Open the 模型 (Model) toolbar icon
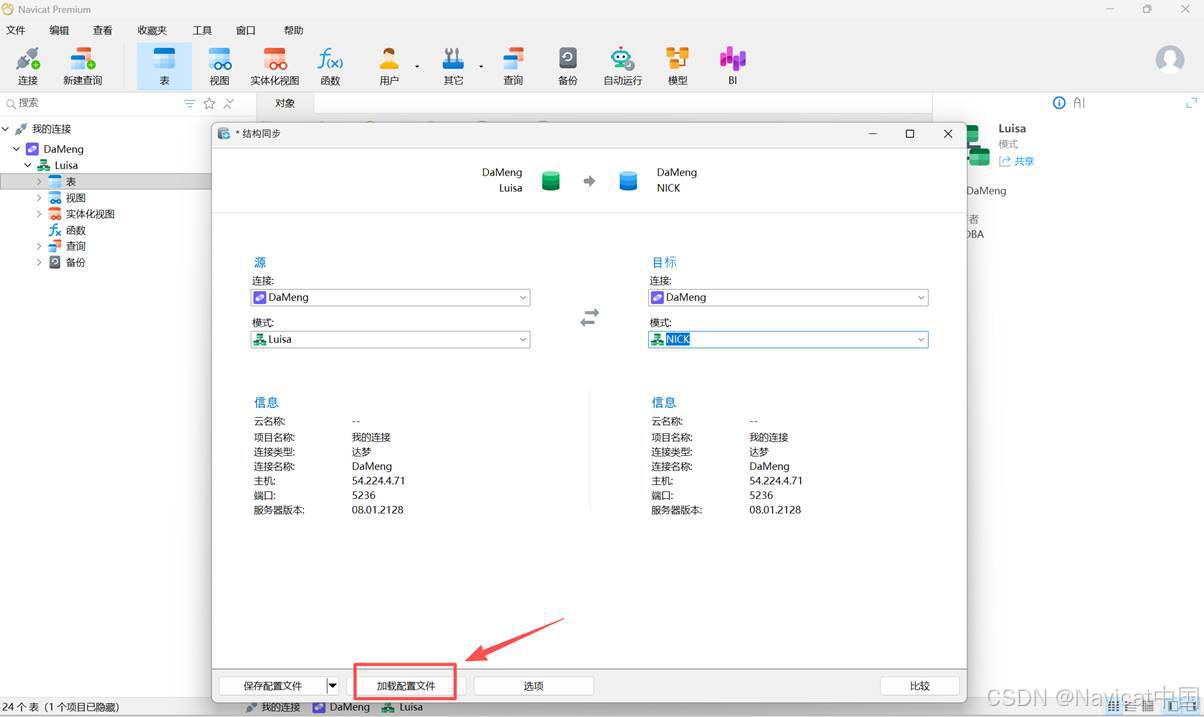1204x717 pixels. (x=677, y=66)
